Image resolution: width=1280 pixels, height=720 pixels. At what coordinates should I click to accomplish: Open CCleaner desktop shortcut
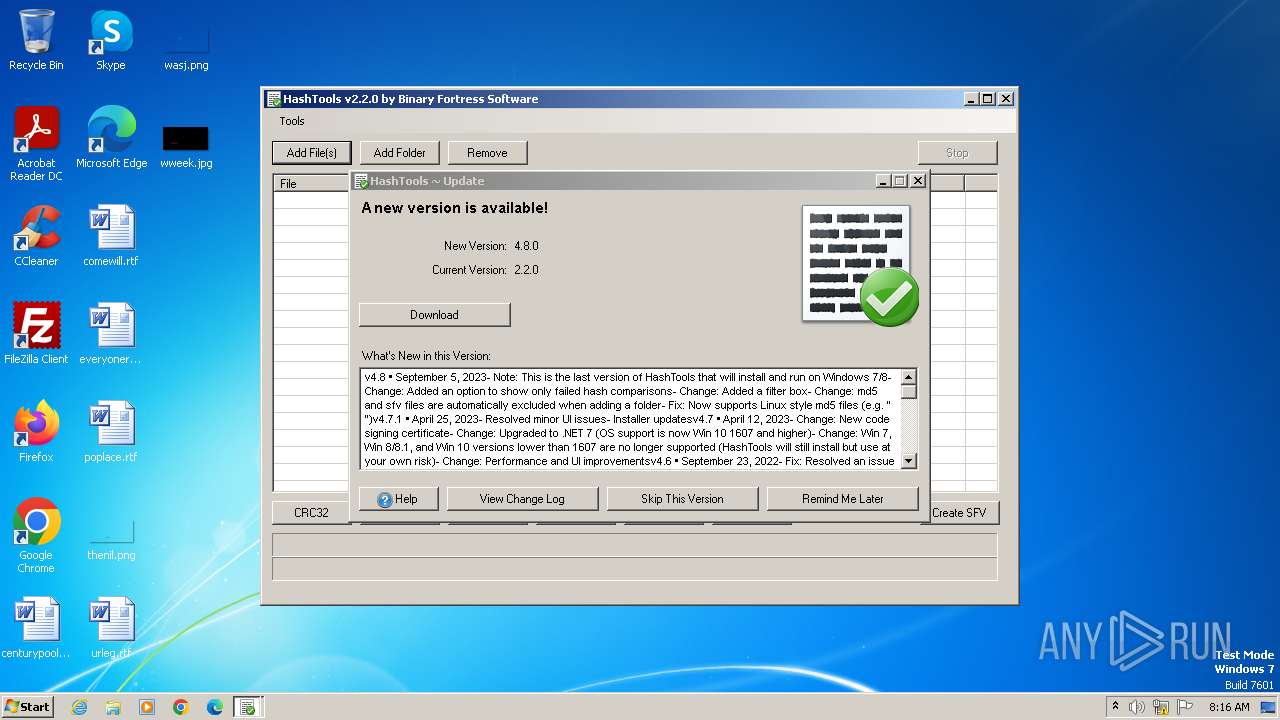click(x=36, y=236)
